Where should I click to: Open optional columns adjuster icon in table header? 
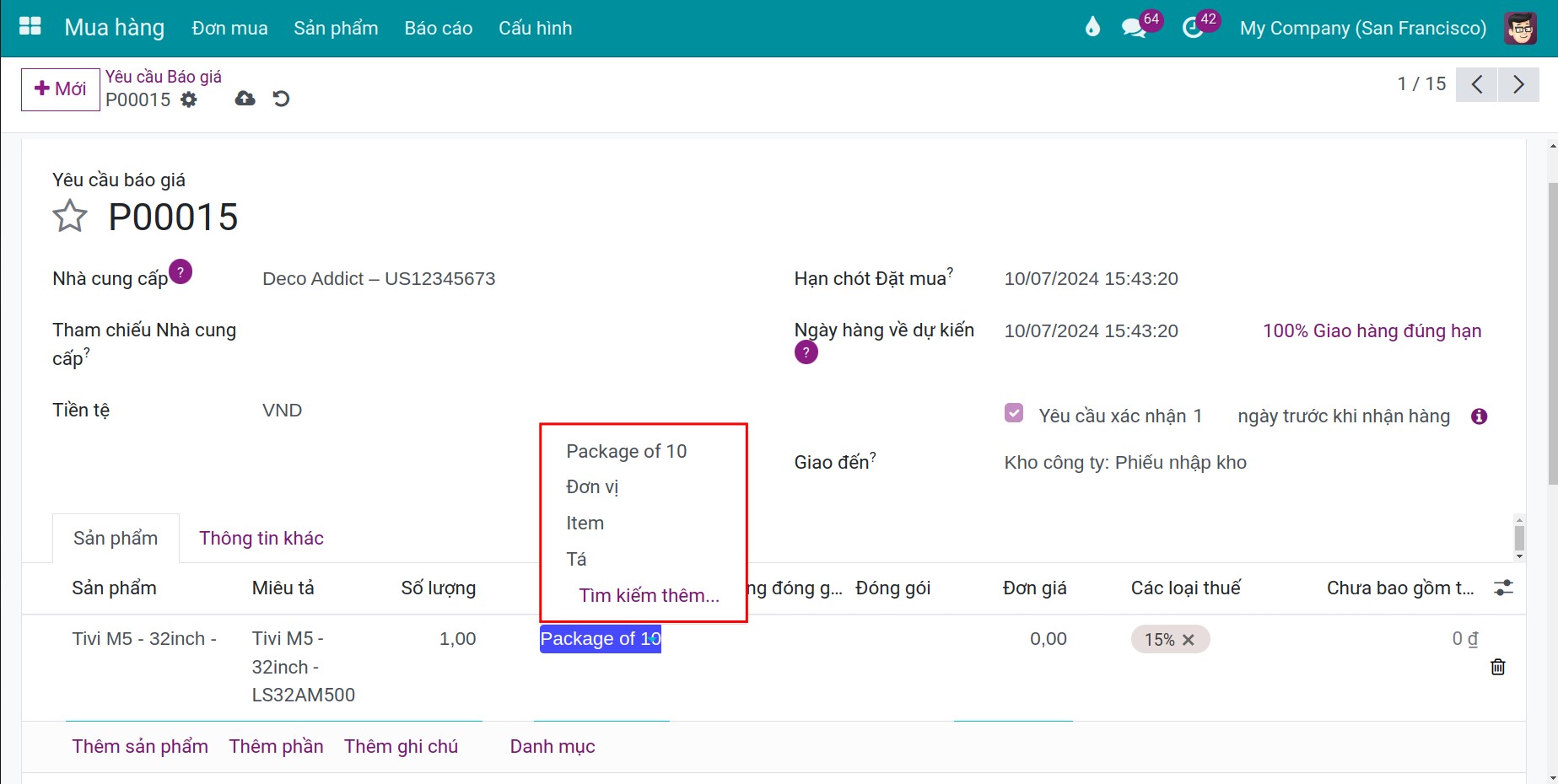click(x=1503, y=588)
